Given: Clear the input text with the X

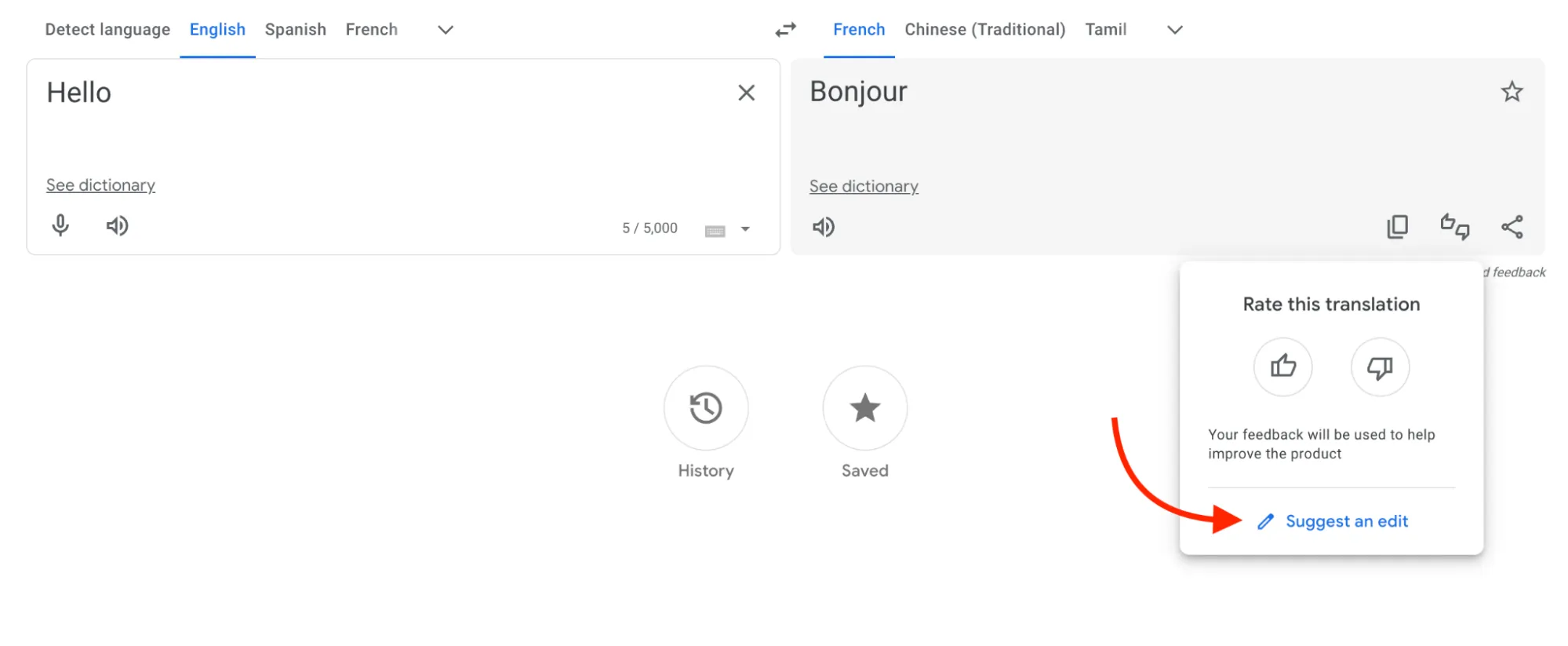Looking at the screenshot, I should click(x=746, y=93).
